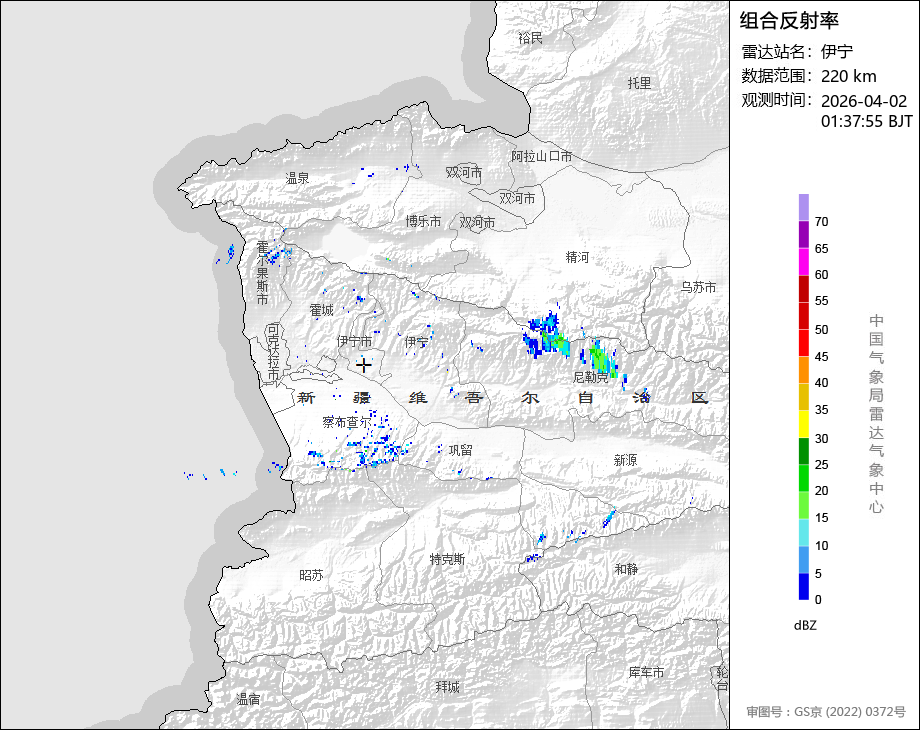The height and width of the screenshot is (730, 920).
Task: Click the 新源 county label
Action: (625, 460)
